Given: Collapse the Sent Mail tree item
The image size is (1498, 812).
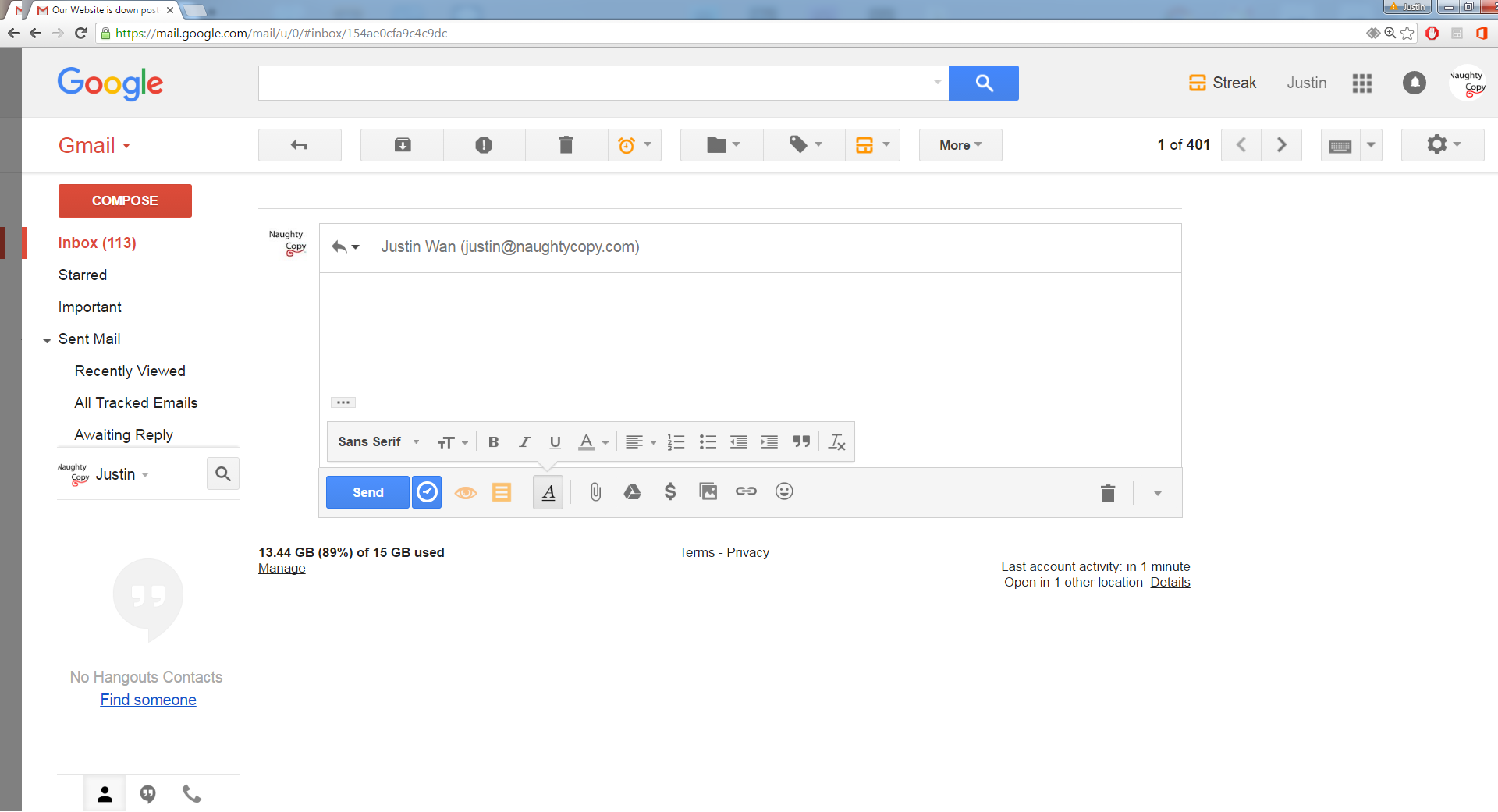Looking at the screenshot, I should [47, 340].
